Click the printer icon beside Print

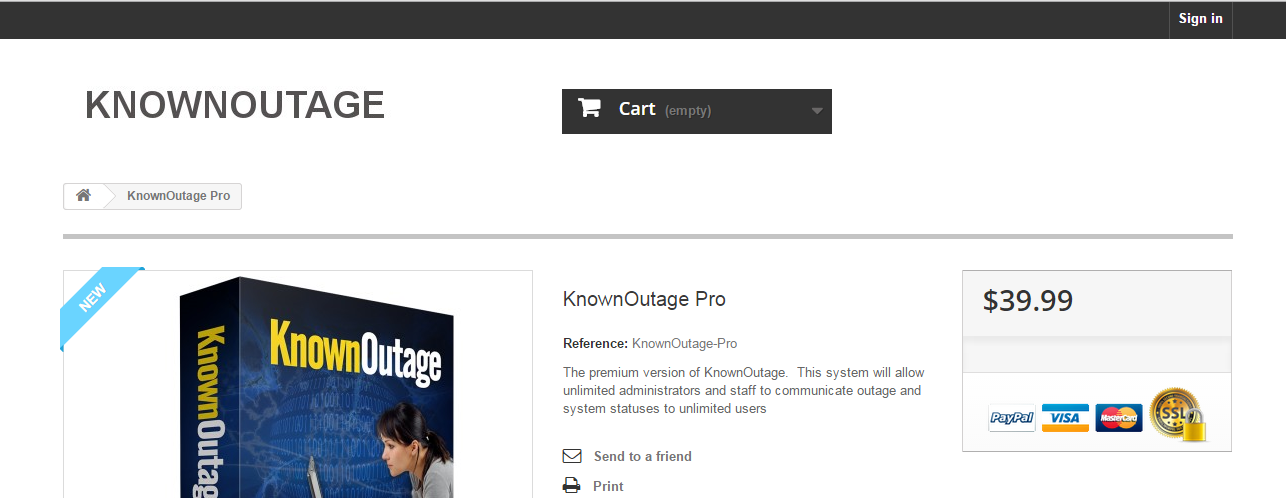[x=572, y=486]
